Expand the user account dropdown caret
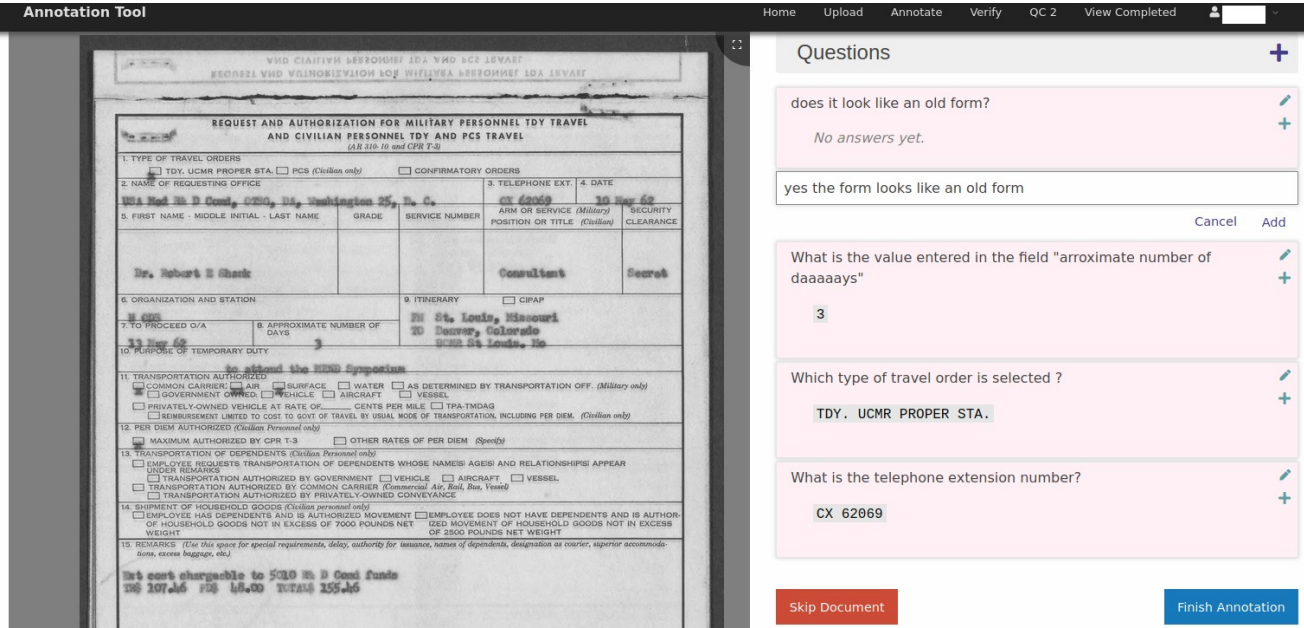The height and width of the screenshot is (628, 1304). coord(1274,13)
